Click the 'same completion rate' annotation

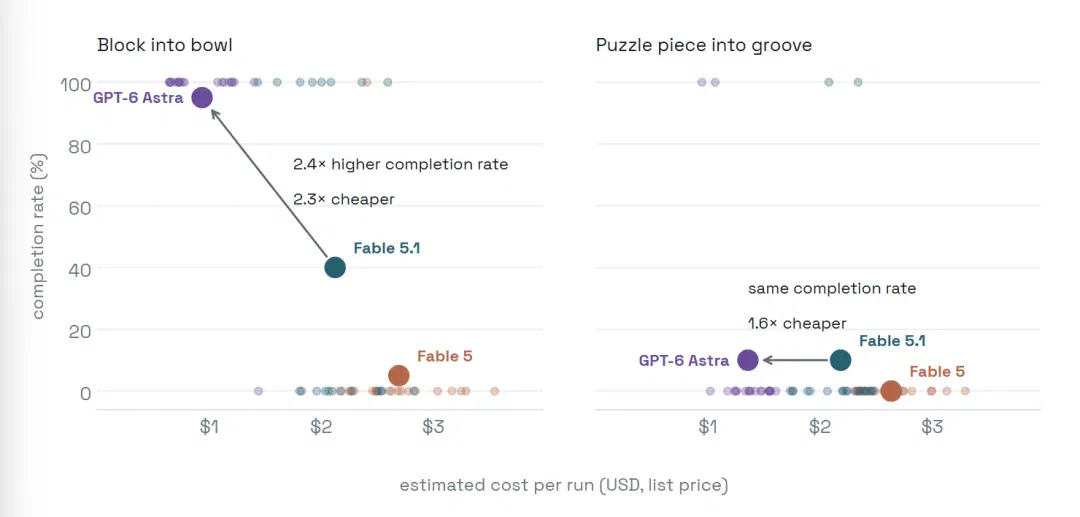[832, 288]
